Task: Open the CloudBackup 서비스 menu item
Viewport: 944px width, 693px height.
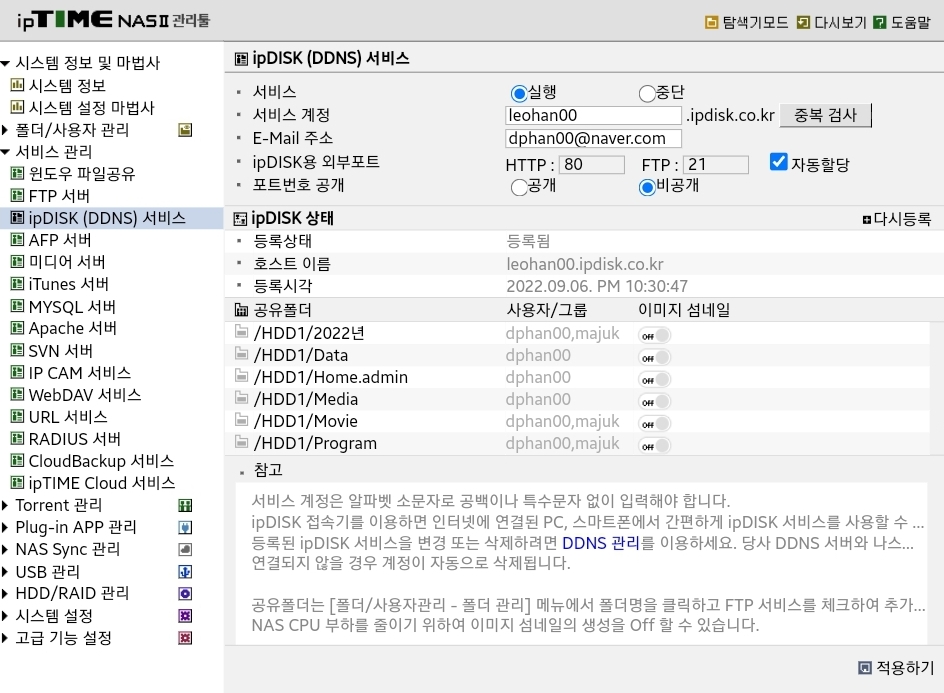Action: click(x=101, y=461)
